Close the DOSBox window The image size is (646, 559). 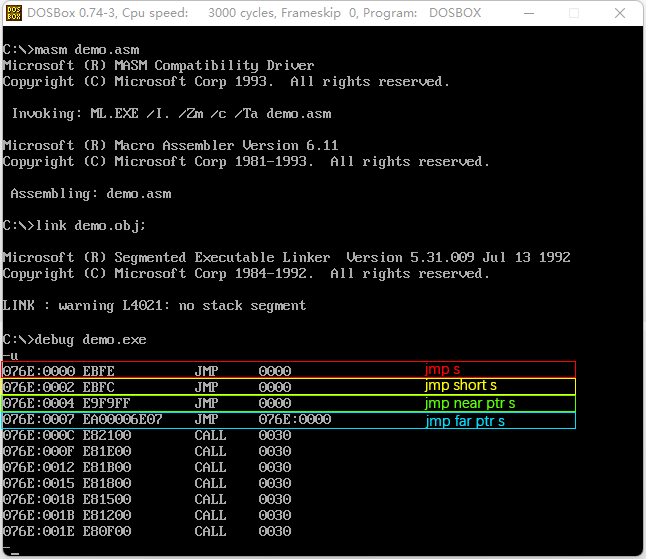[x=620, y=13]
